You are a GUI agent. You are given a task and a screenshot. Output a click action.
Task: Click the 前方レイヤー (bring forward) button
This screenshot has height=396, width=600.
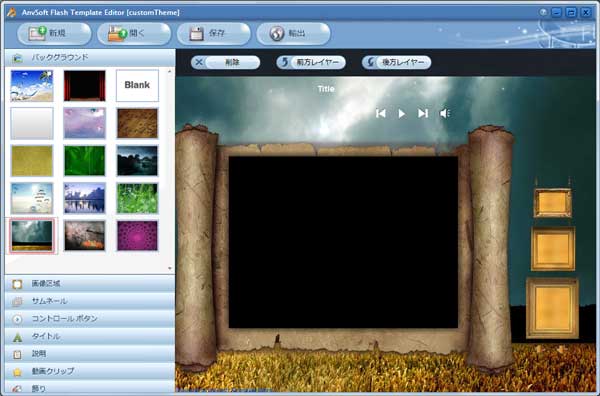coord(311,62)
